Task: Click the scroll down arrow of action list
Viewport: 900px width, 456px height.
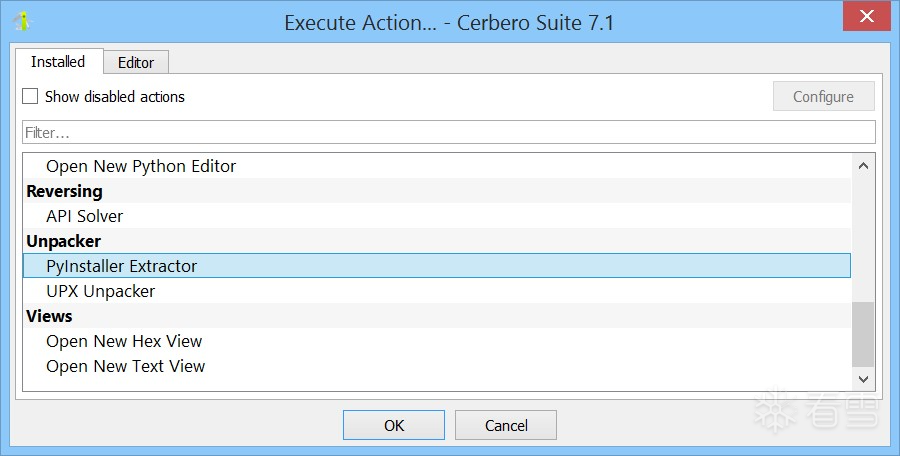Action: tap(863, 378)
